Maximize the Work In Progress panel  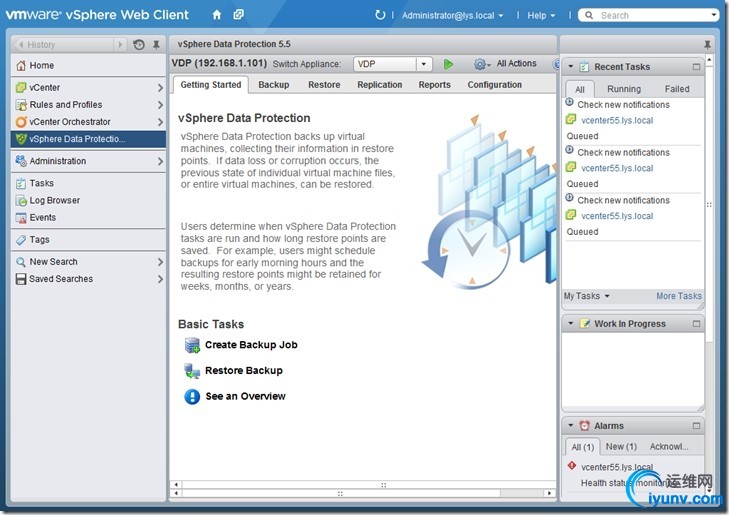tap(696, 324)
